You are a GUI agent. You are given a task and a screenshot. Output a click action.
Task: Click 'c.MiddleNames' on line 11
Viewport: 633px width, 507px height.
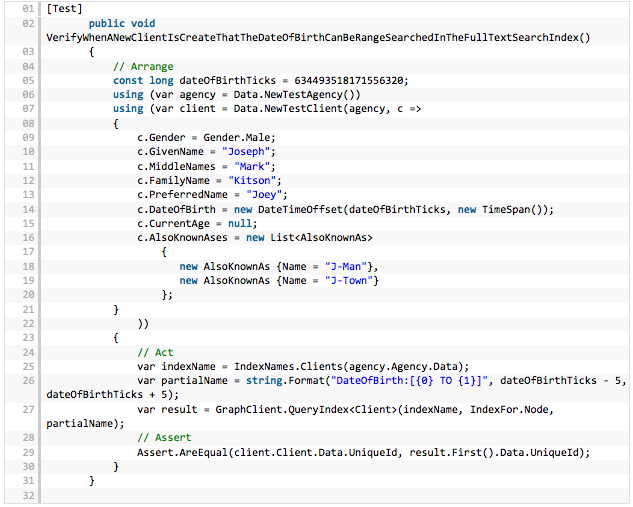pos(176,166)
